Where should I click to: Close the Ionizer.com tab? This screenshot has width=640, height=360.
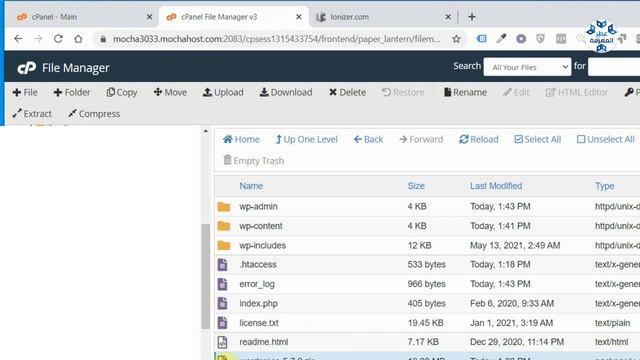pyautogui.click(x=448, y=17)
